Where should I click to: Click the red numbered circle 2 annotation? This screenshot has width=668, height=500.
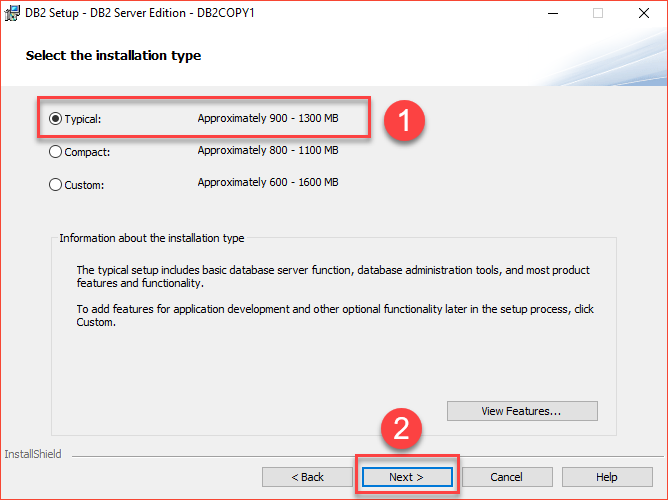tap(401, 428)
